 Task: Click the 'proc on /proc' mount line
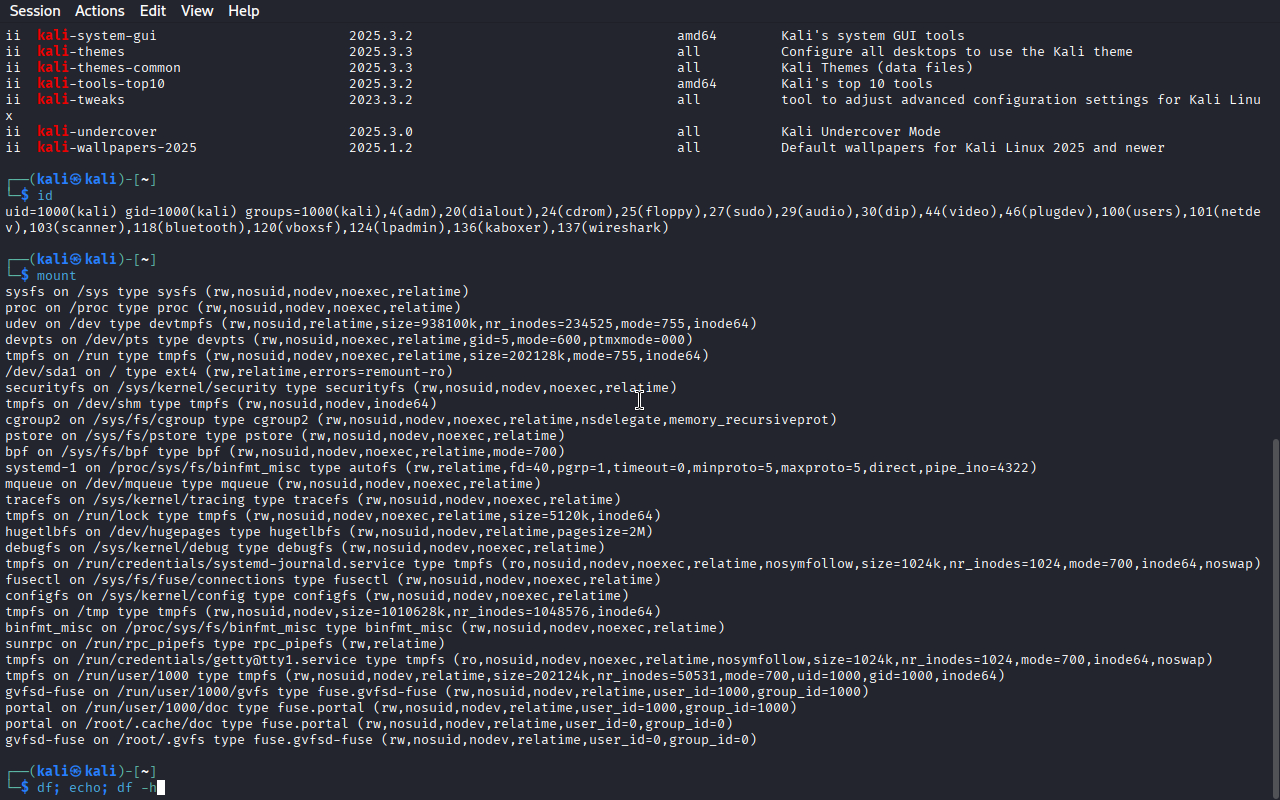(233, 308)
